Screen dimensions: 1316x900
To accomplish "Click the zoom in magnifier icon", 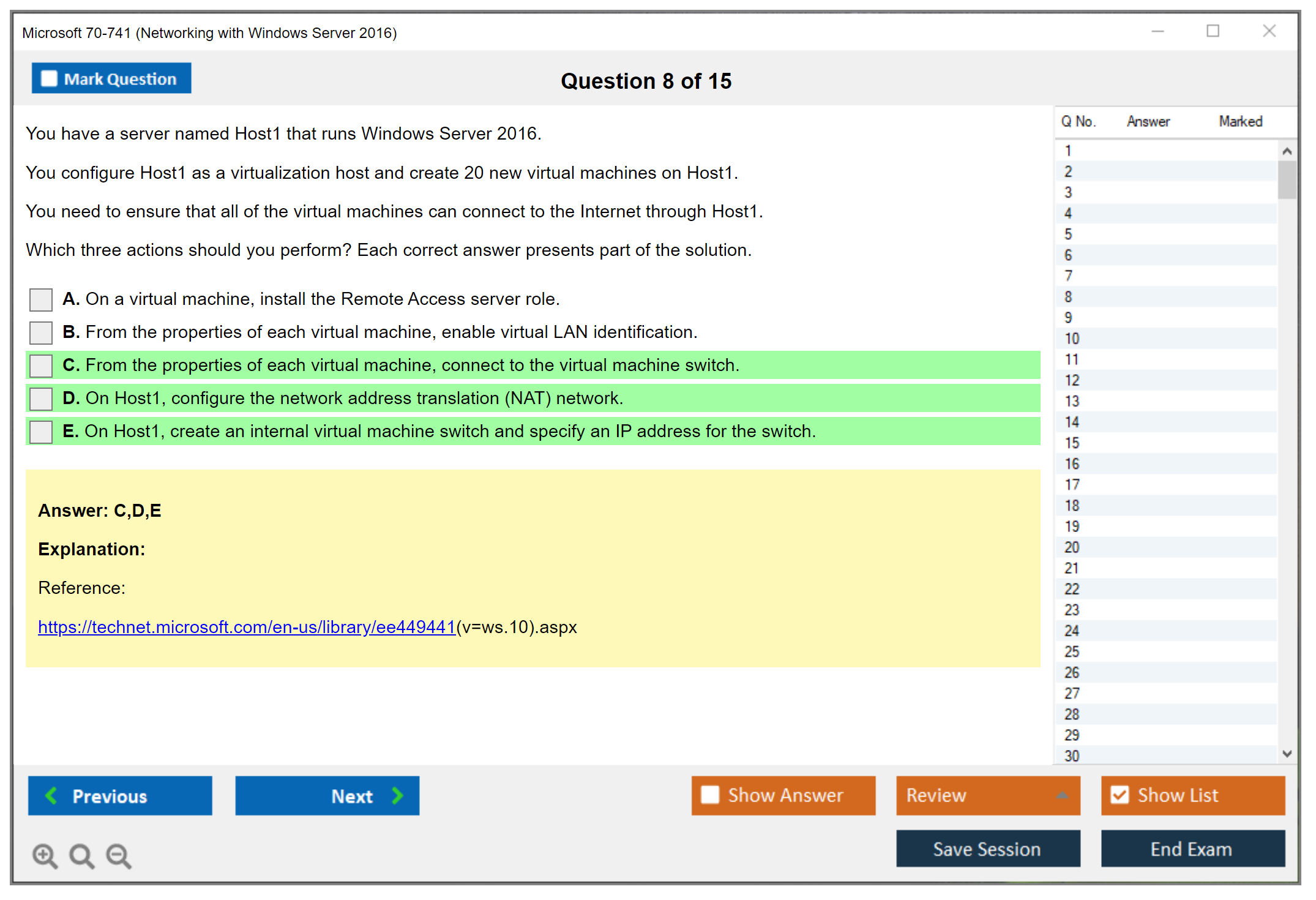I will click(x=45, y=855).
